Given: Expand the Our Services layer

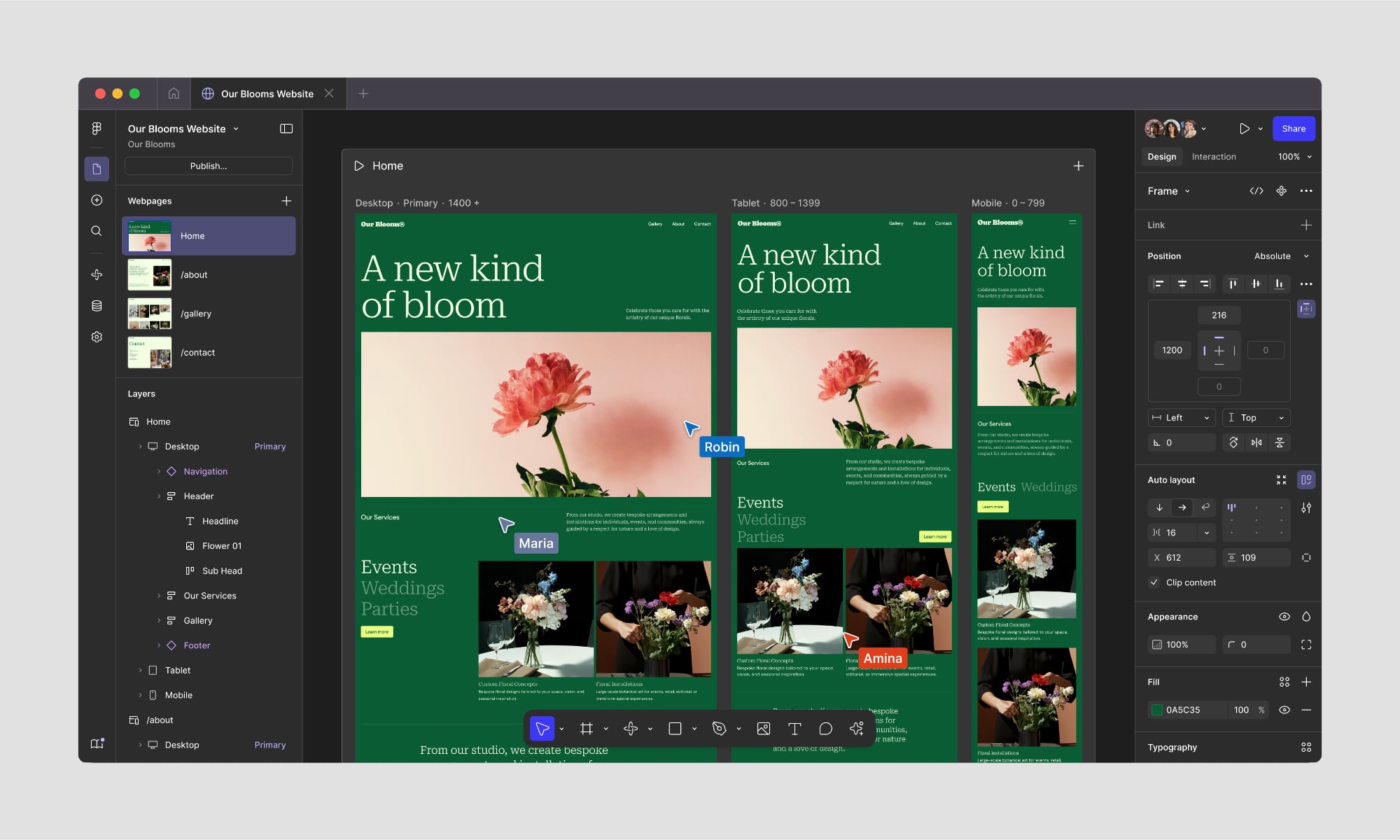Looking at the screenshot, I should click(159, 596).
